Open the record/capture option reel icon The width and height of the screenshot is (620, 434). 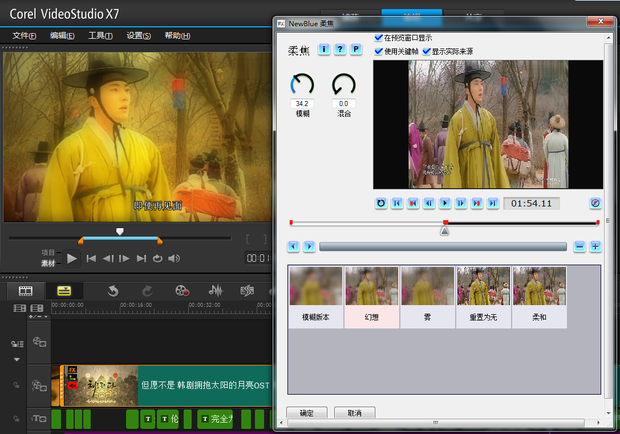pos(181,290)
